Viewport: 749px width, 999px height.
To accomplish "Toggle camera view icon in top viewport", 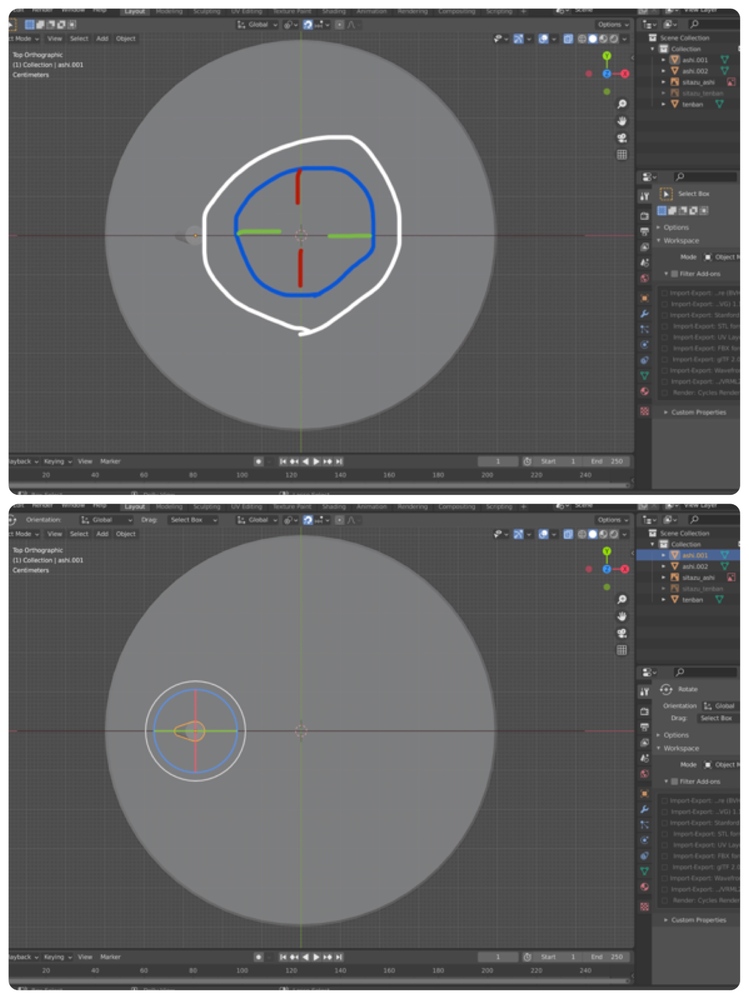I will point(622,138).
